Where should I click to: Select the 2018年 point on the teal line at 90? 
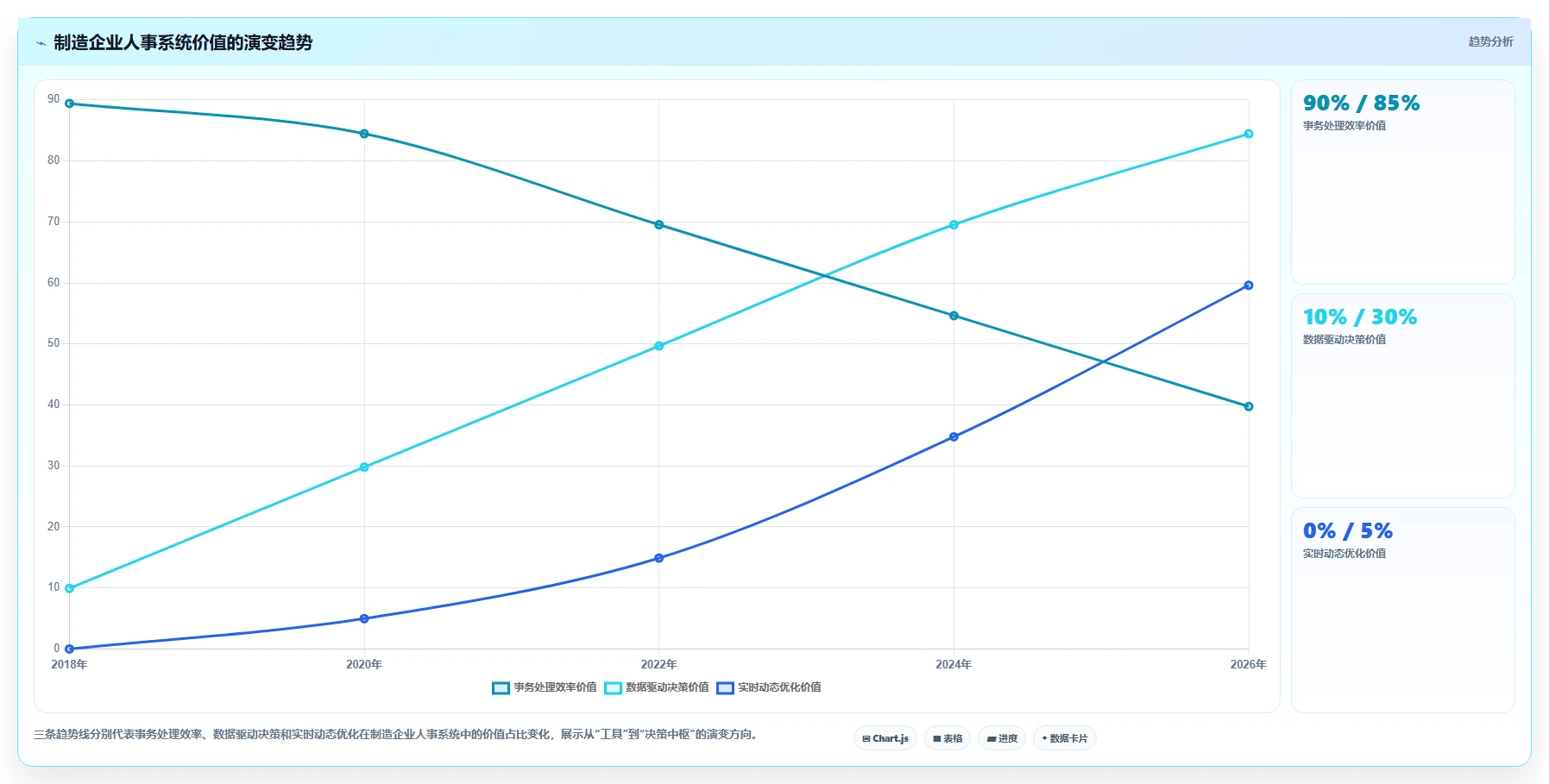point(70,103)
